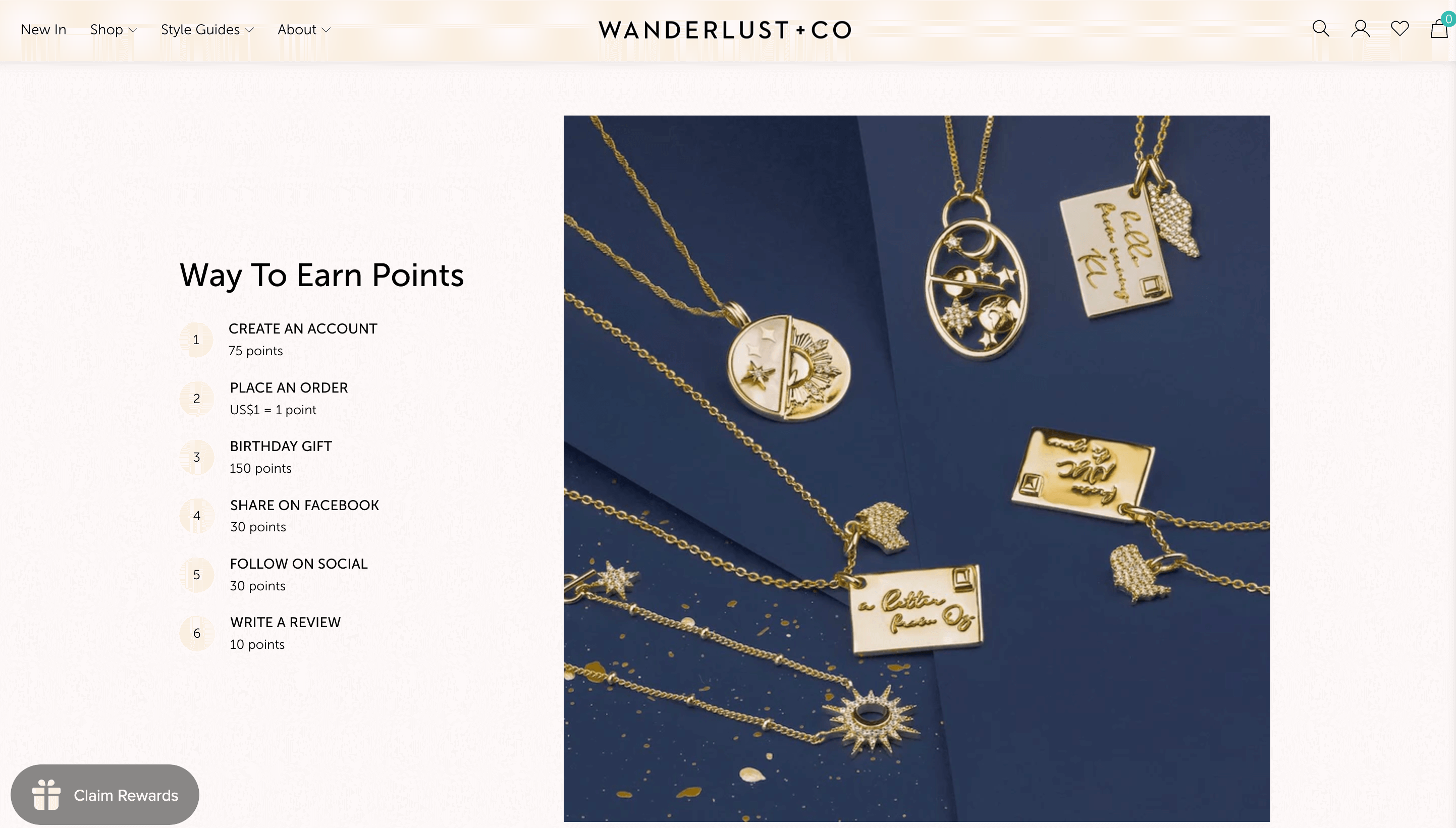1456x828 pixels.
Task: Click the Create An Account link
Action: (x=303, y=328)
